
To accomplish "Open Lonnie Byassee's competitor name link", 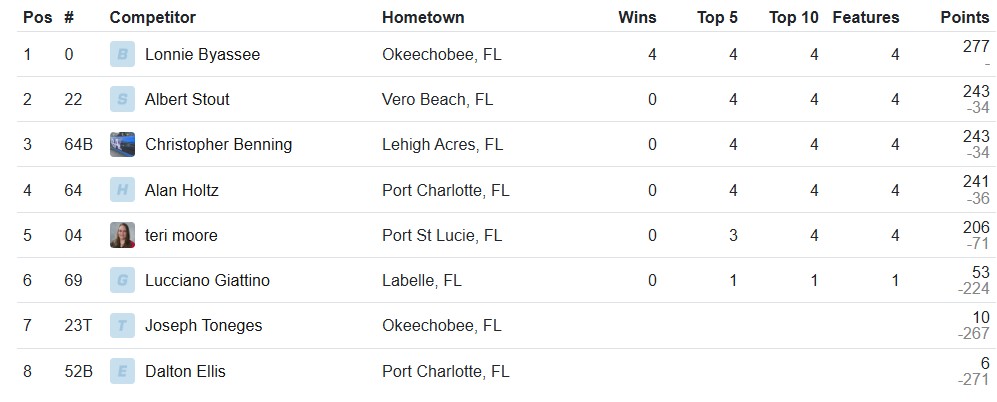I will [x=202, y=55].
